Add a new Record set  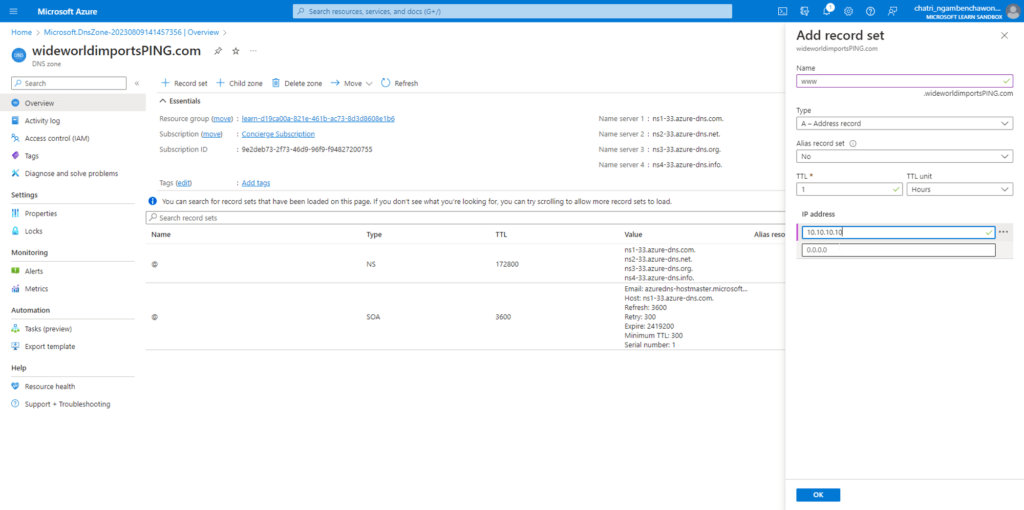point(184,84)
